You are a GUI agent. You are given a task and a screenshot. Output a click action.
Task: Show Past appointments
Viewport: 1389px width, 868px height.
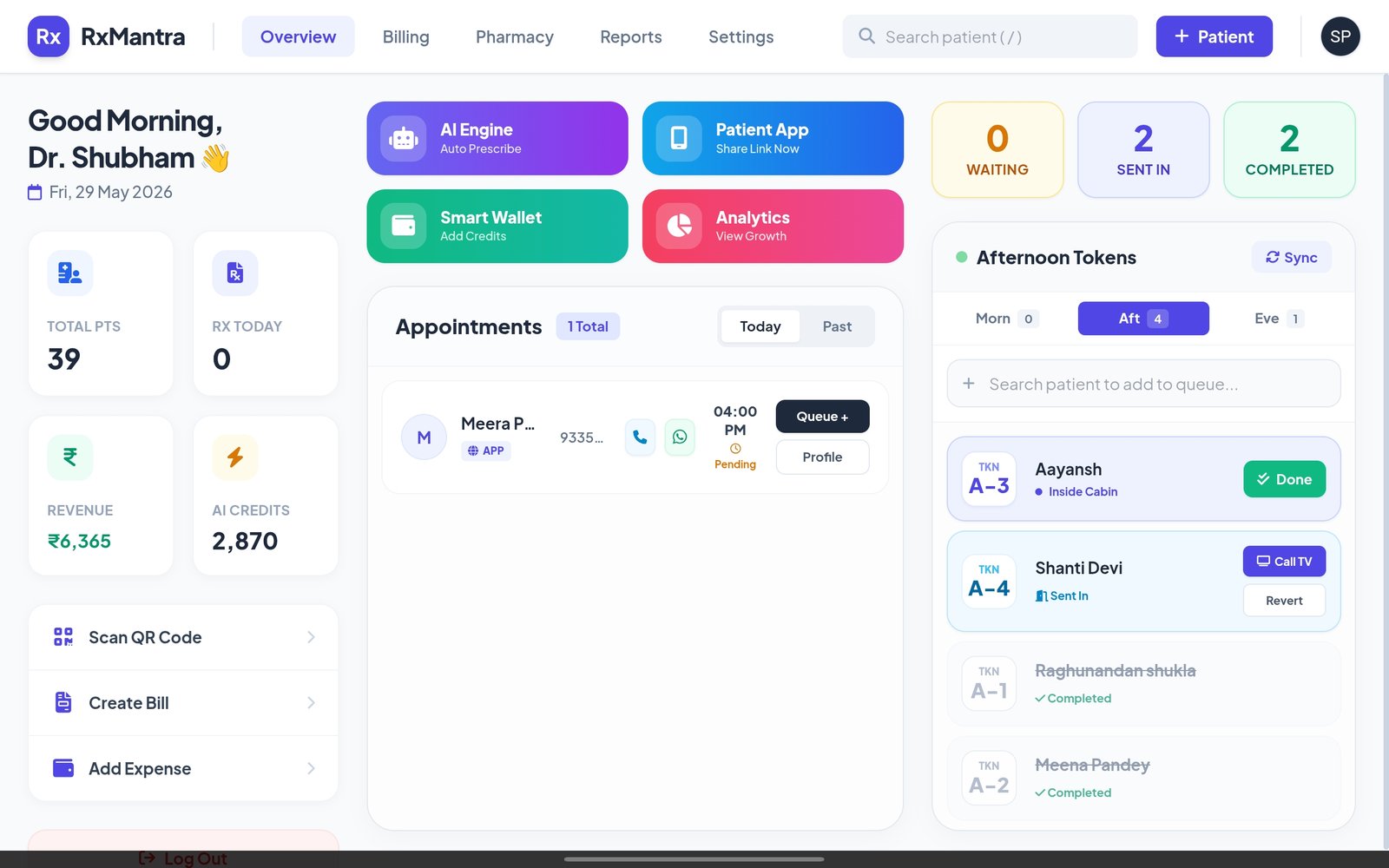click(x=837, y=326)
